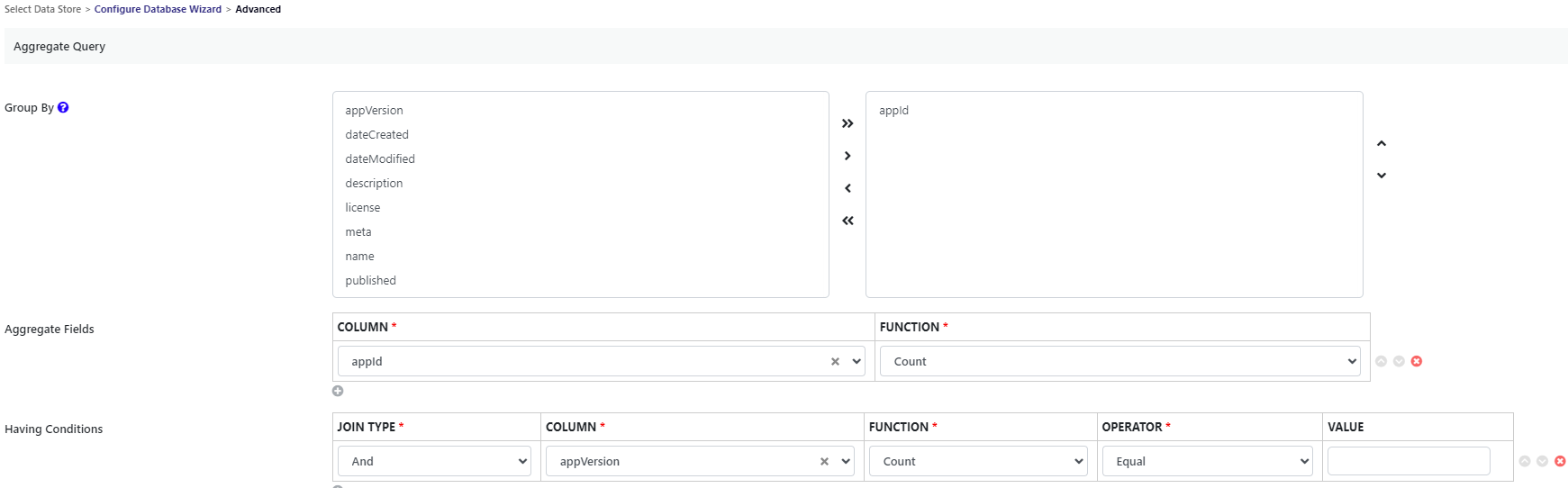Click the having condition Value field
The image size is (1568, 488).
1409,461
